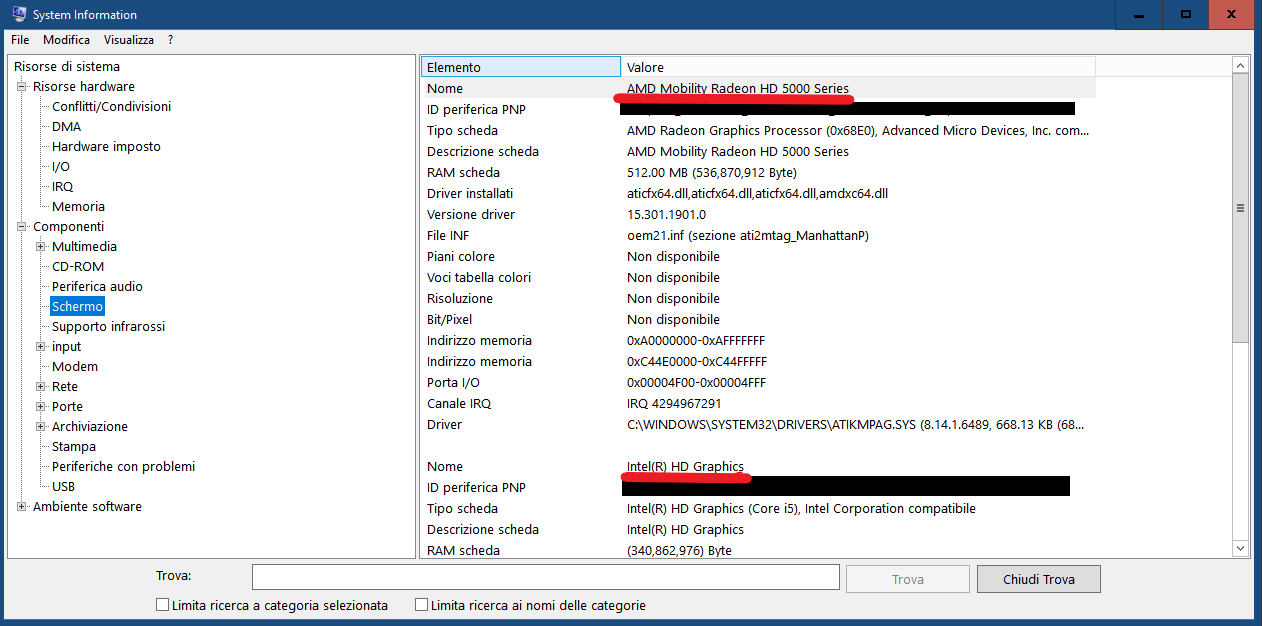This screenshot has width=1262, height=626.
Task: Select the I/O tree item
Action: (61, 167)
